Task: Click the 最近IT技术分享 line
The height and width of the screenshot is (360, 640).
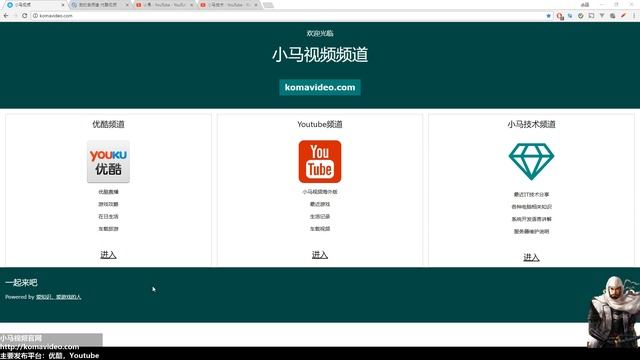Action: pyautogui.click(x=531, y=194)
